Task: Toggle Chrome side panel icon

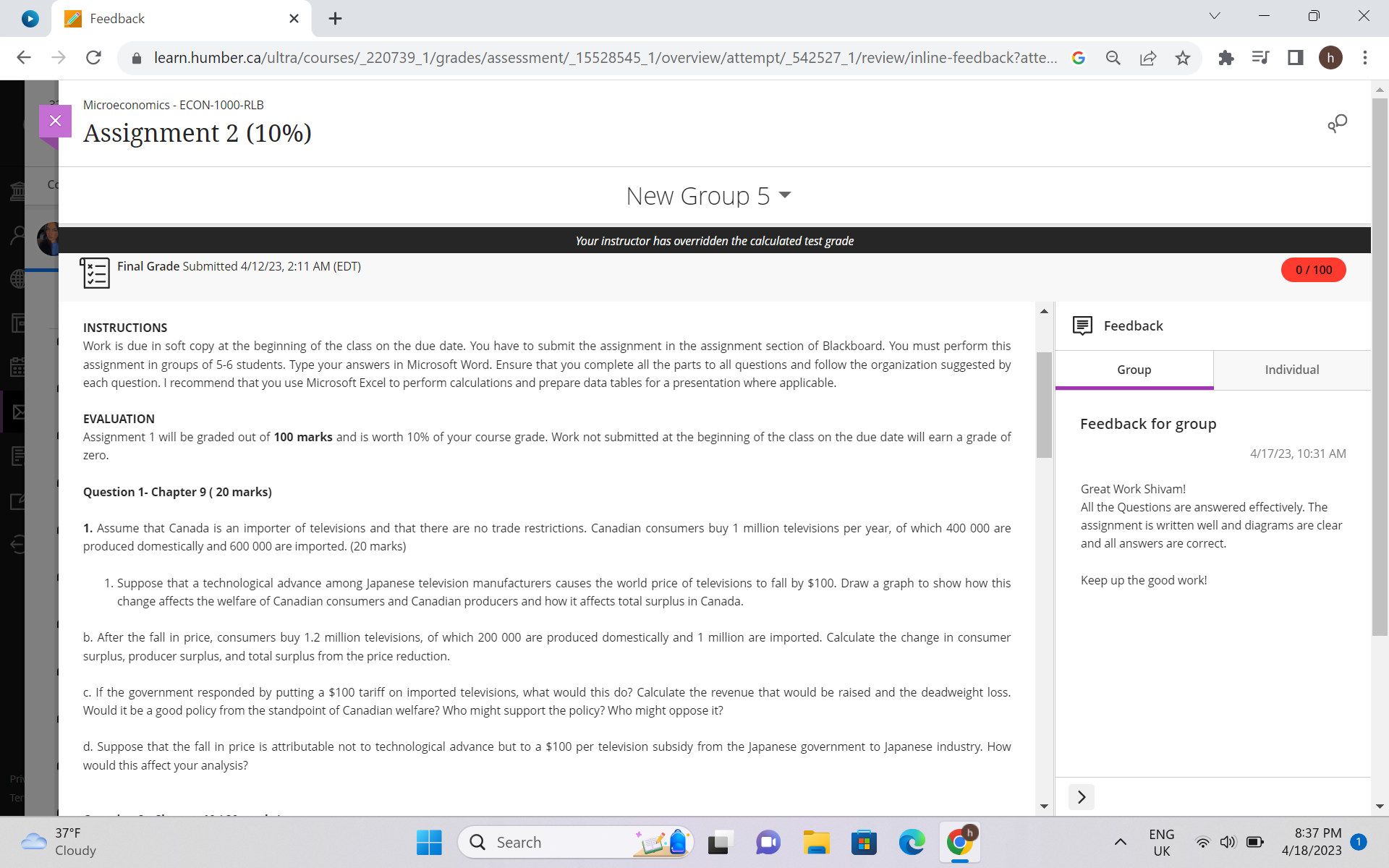Action: pos(1295,58)
